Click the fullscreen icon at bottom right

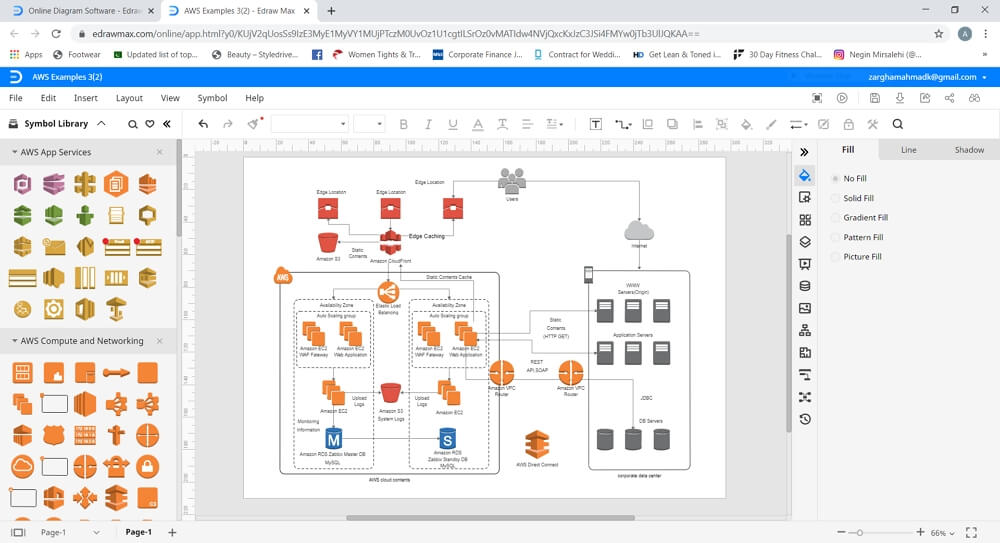[x=971, y=532]
